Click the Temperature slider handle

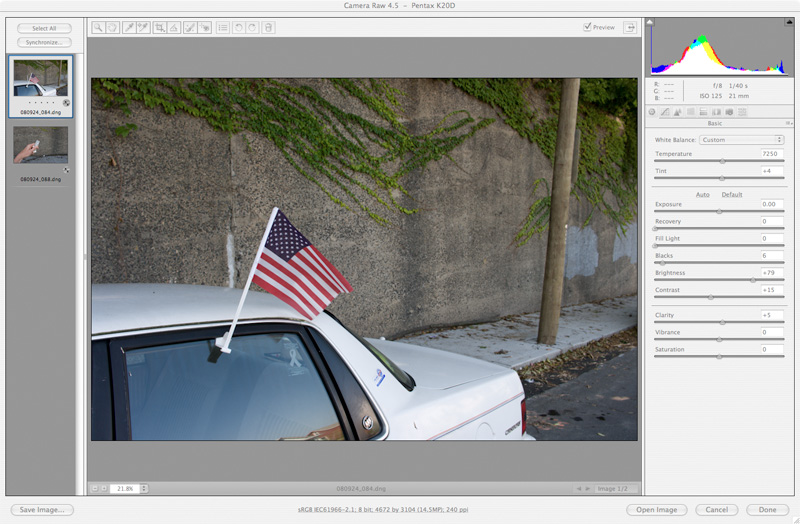[x=722, y=161]
